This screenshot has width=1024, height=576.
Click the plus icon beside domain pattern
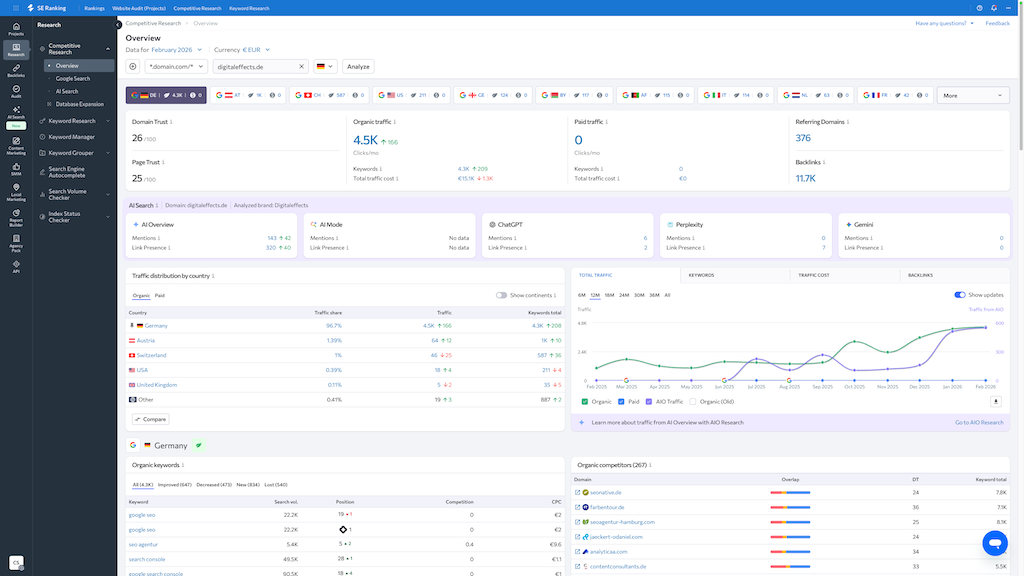(133, 66)
